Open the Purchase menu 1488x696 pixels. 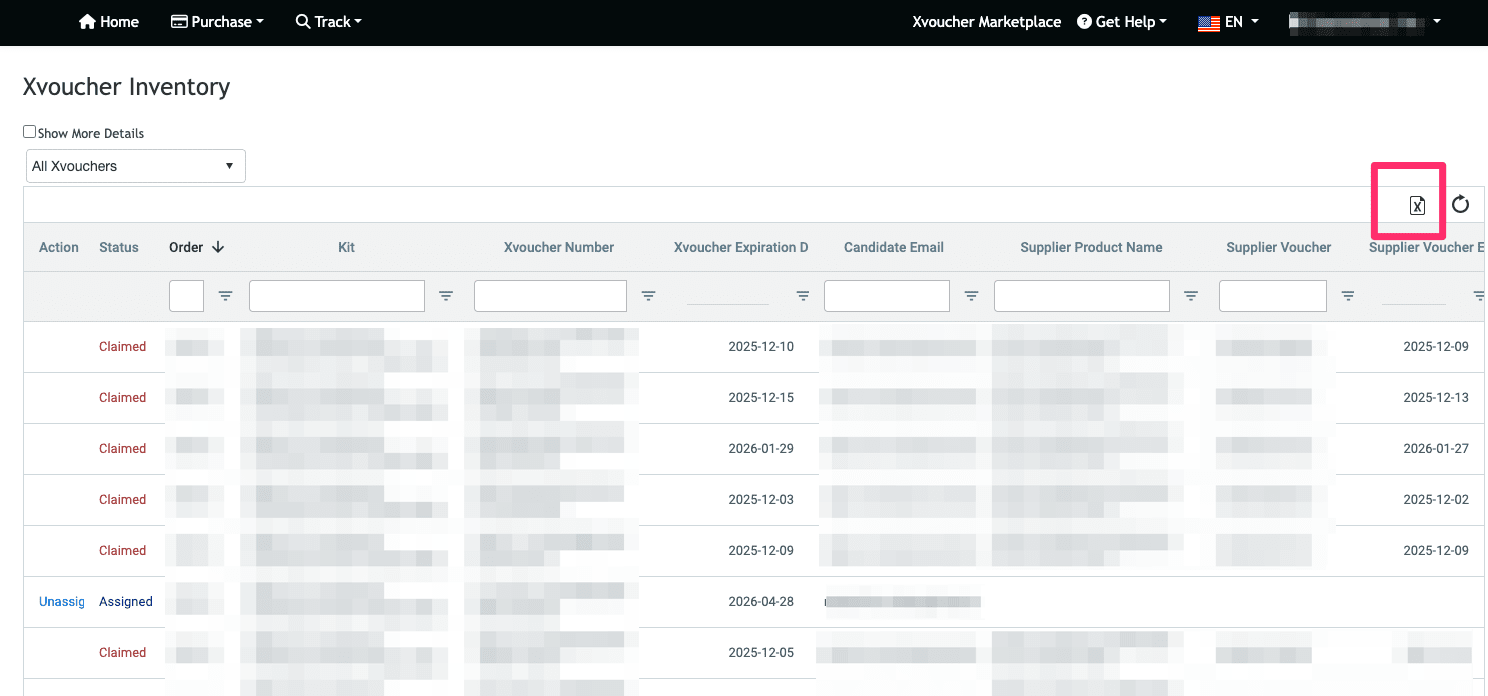(x=217, y=21)
